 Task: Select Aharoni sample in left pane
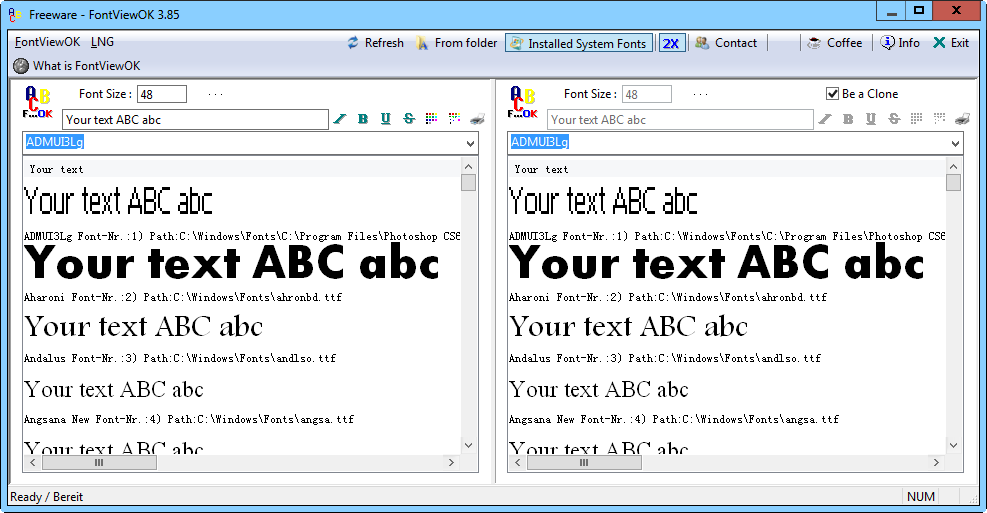[x=232, y=262]
